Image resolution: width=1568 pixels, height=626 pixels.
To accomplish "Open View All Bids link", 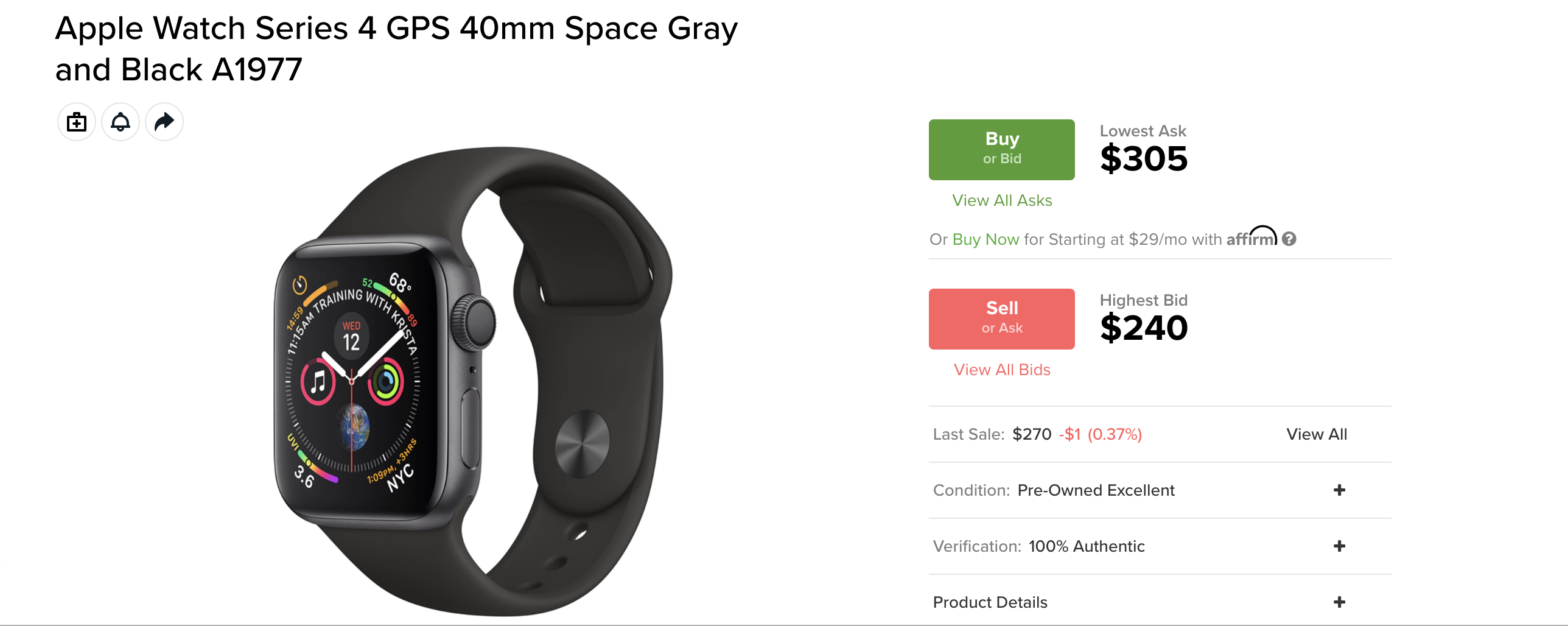I will point(1002,370).
